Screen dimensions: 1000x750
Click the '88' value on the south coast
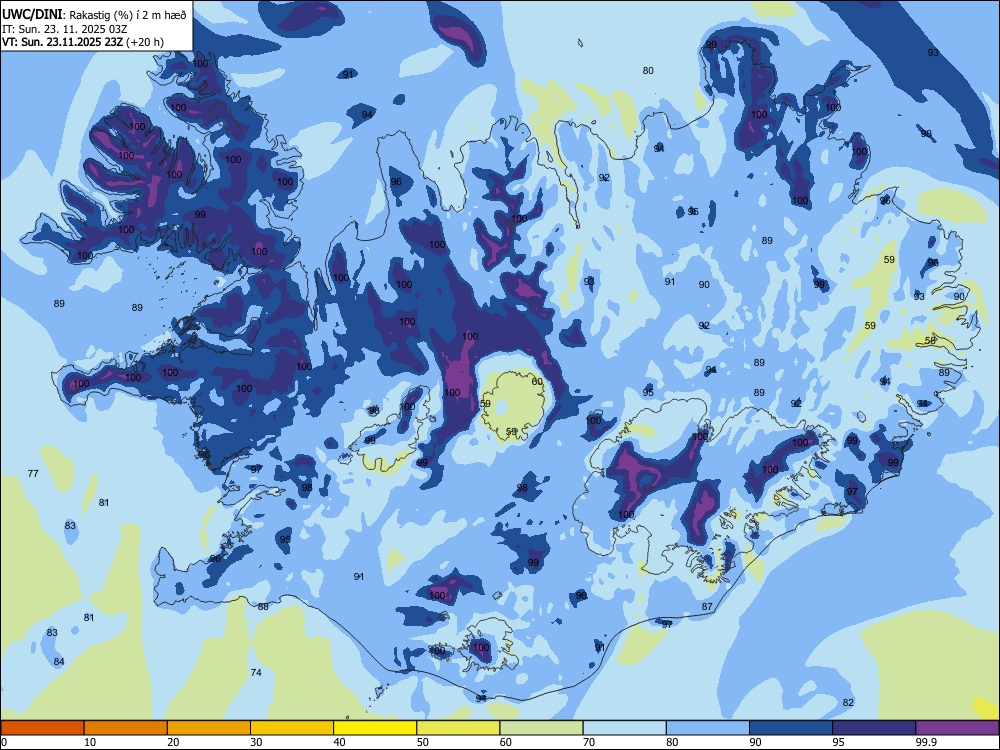tap(263, 606)
